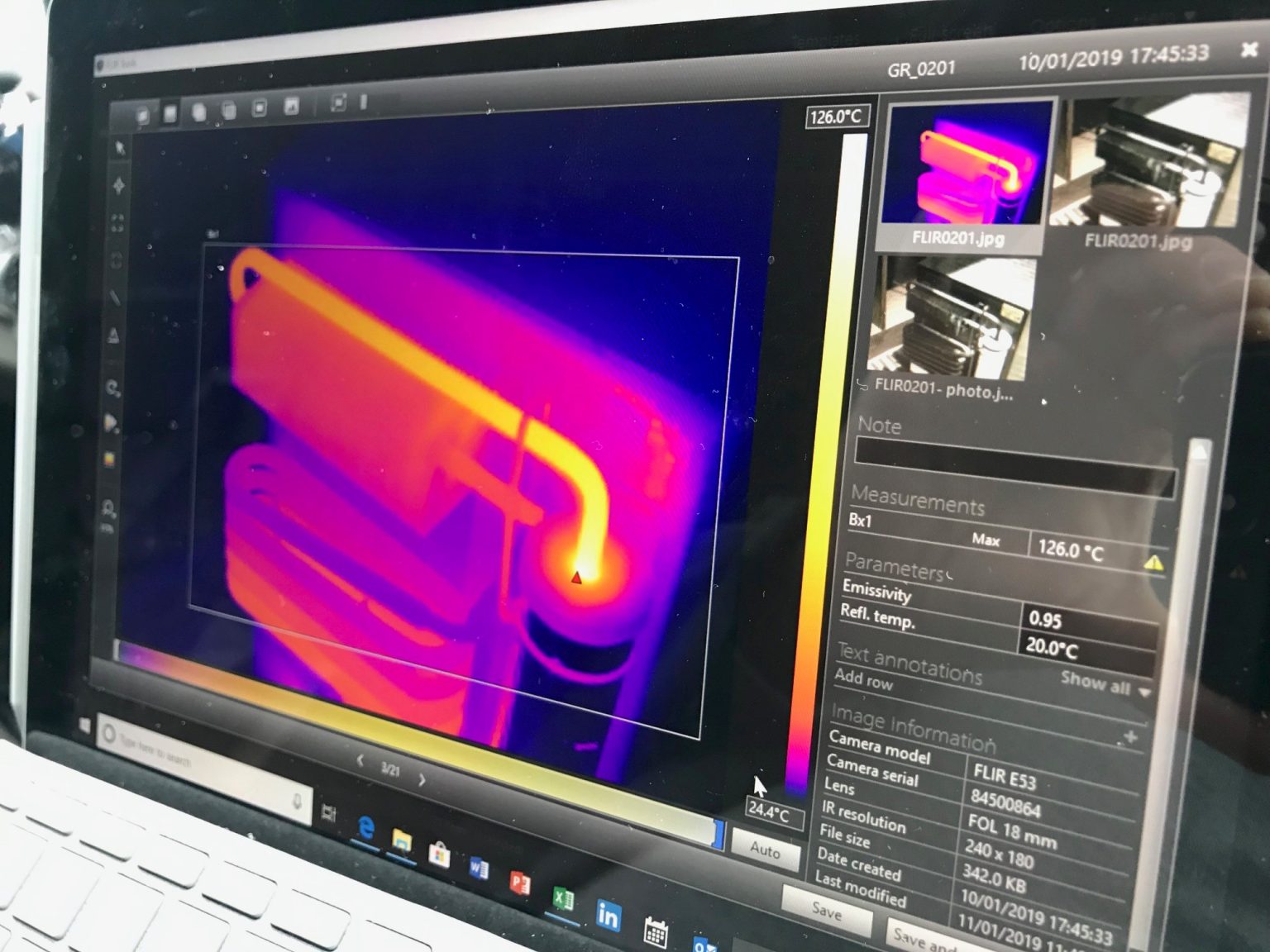The width and height of the screenshot is (1270, 952).
Task: Click the warning triangle beside Max value
Action: (1153, 564)
